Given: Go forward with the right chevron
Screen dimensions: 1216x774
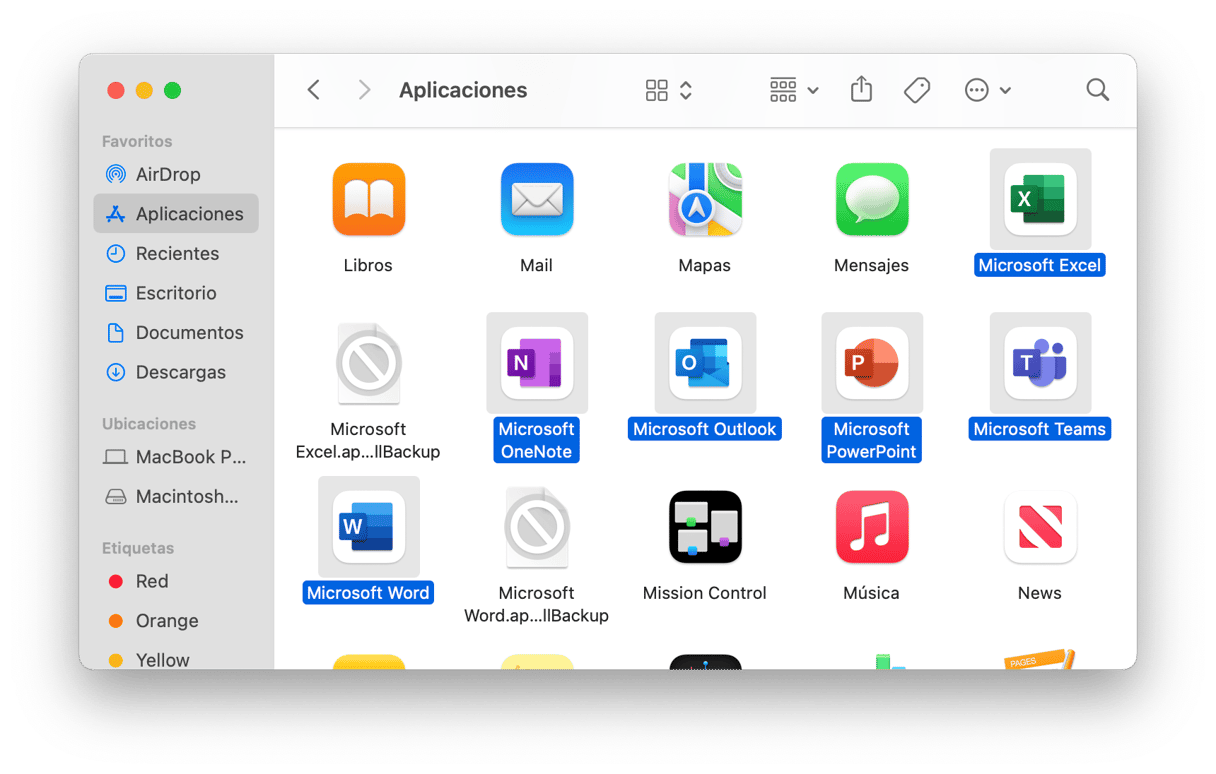Looking at the screenshot, I should click(364, 90).
